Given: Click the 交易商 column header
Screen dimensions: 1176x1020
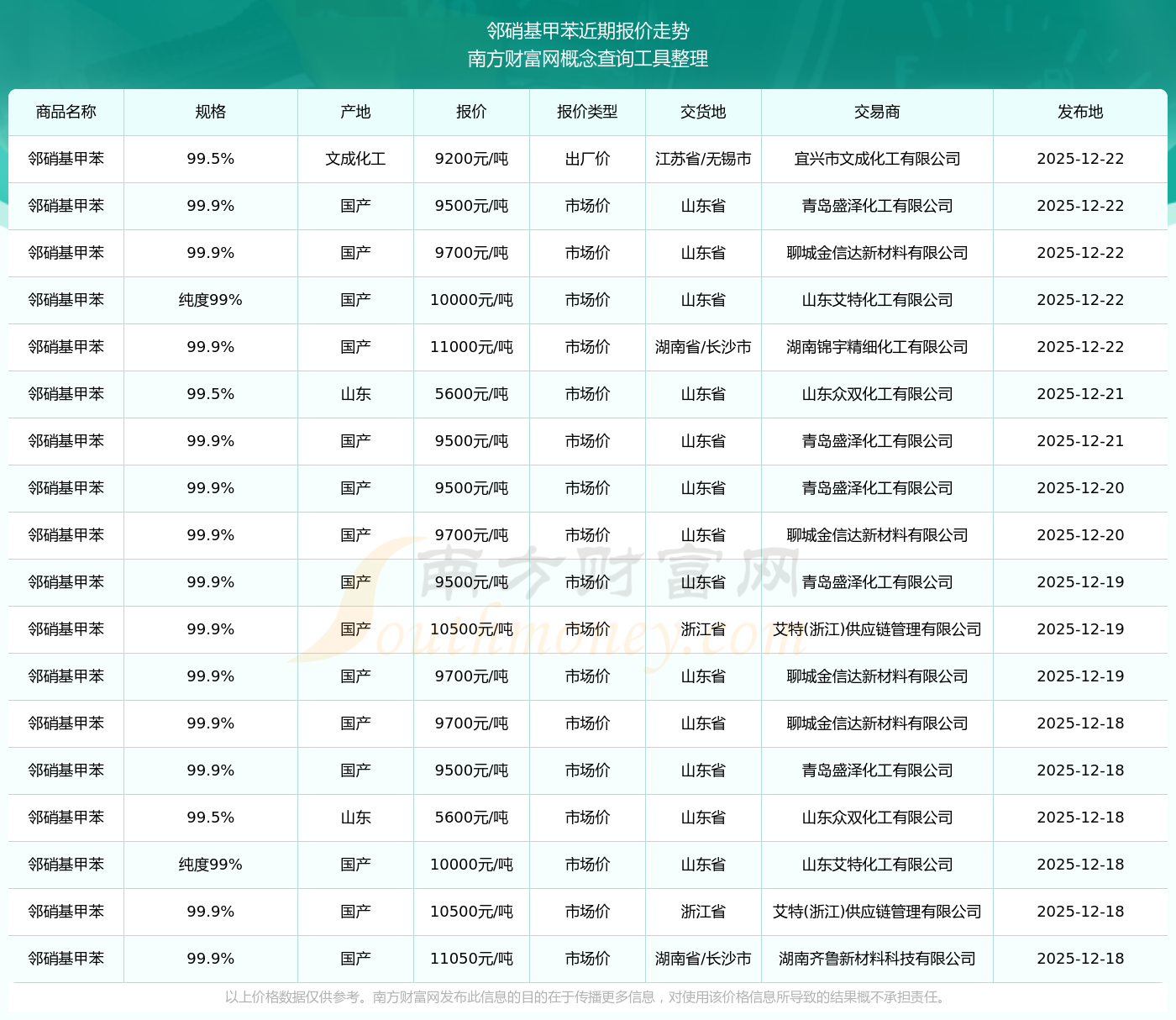Looking at the screenshot, I should coord(877,112).
